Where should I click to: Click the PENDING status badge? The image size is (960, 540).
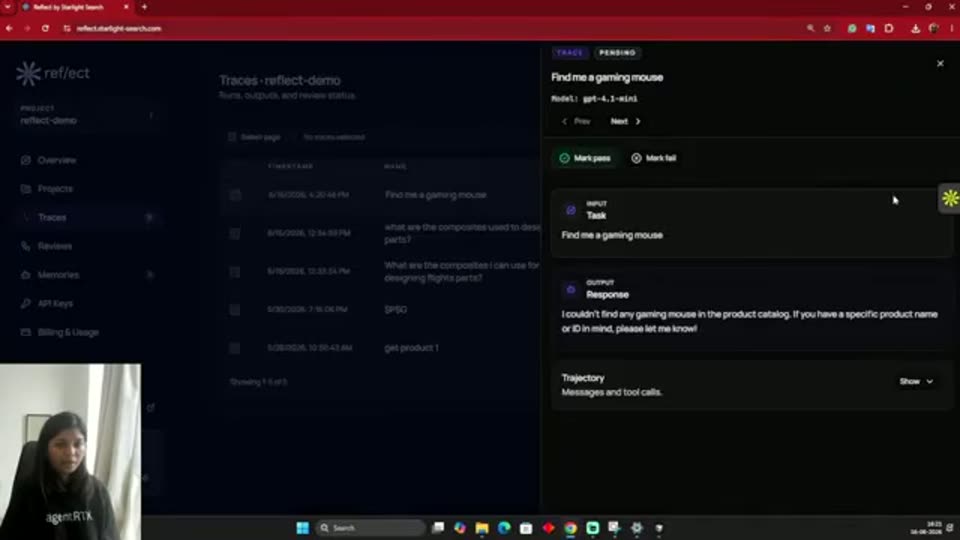coord(617,53)
